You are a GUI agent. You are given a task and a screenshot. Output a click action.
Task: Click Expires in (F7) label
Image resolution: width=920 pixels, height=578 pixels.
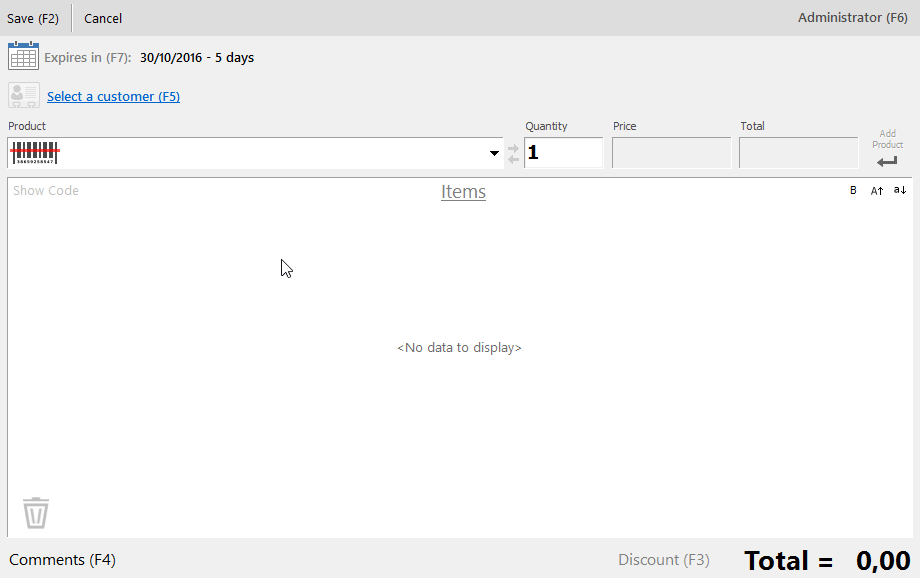(87, 58)
